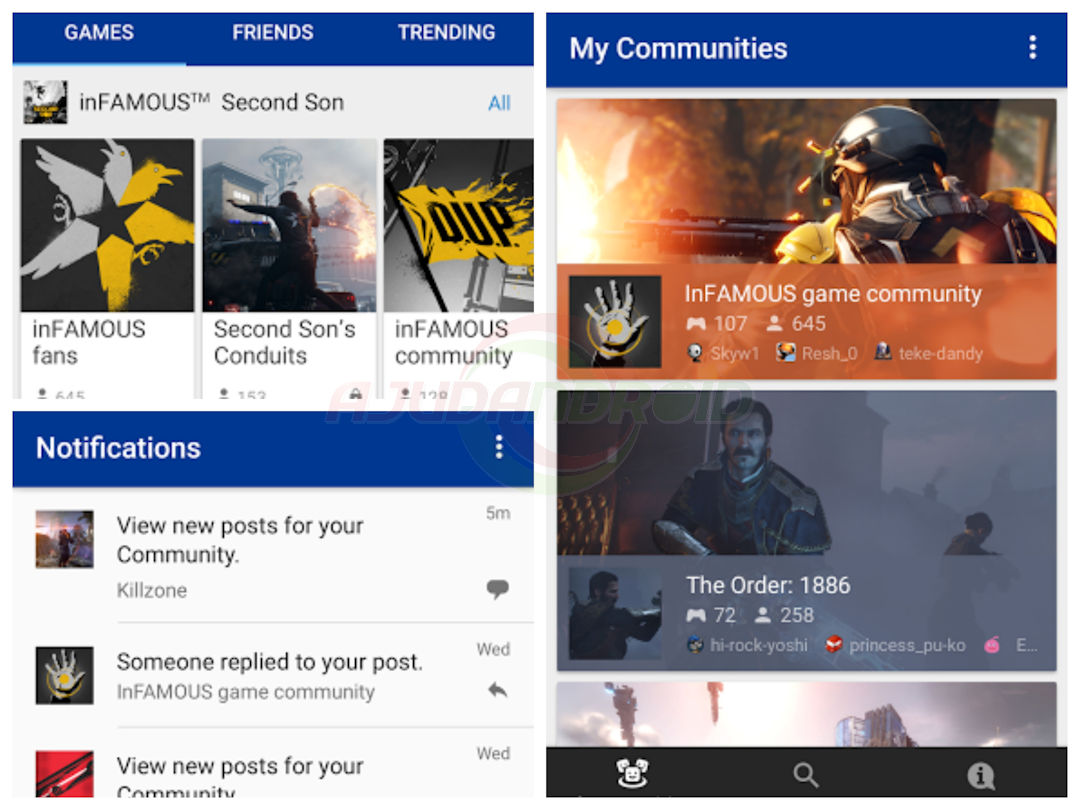The height and width of the screenshot is (810, 1080).
Task: Tap the All link for inFAMOUS Second Son
Action: coord(499,103)
